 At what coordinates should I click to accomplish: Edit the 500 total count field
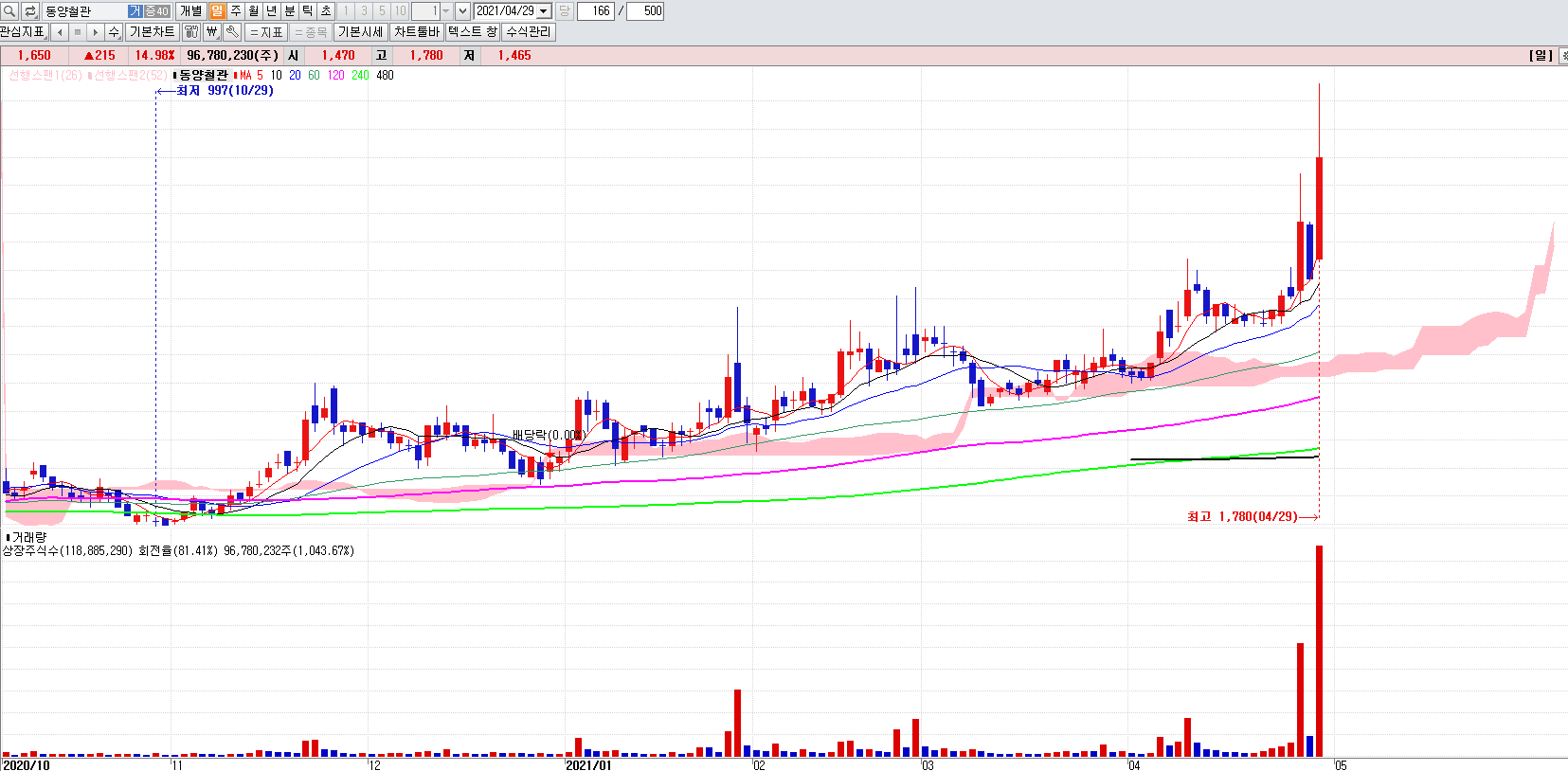click(x=645, y=11)
